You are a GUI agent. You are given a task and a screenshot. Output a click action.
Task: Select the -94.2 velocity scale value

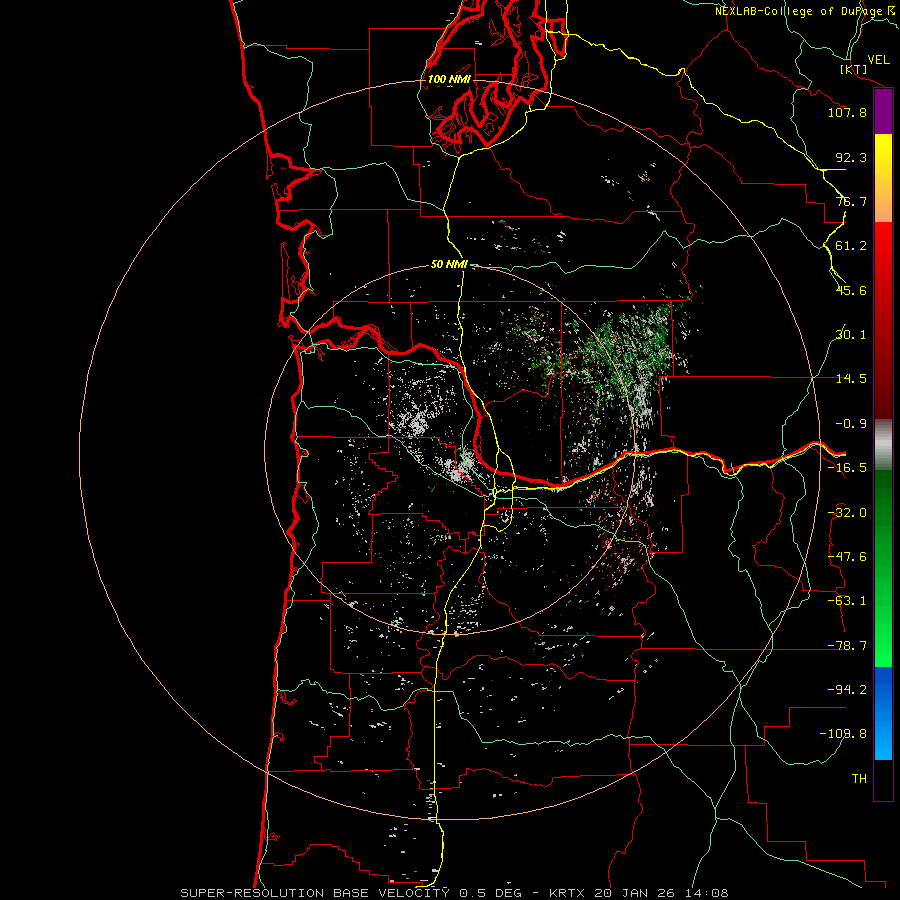click(x=847, y=690)
